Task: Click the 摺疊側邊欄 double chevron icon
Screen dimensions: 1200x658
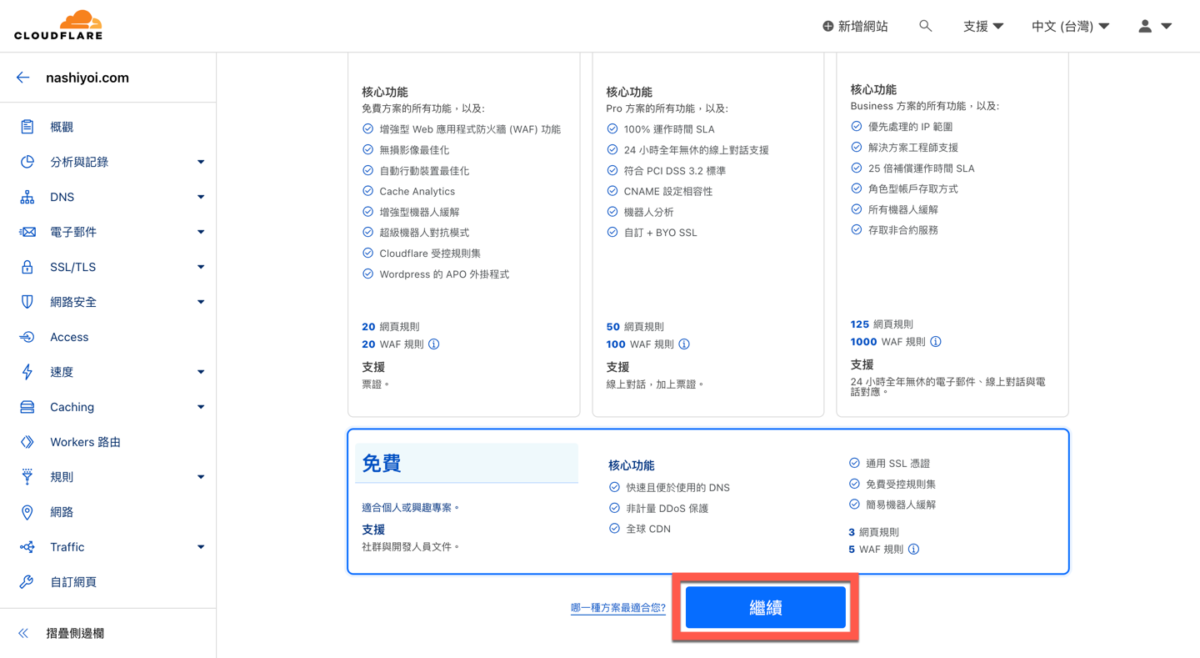Action: pyautogui.click(x=24, y=633)
